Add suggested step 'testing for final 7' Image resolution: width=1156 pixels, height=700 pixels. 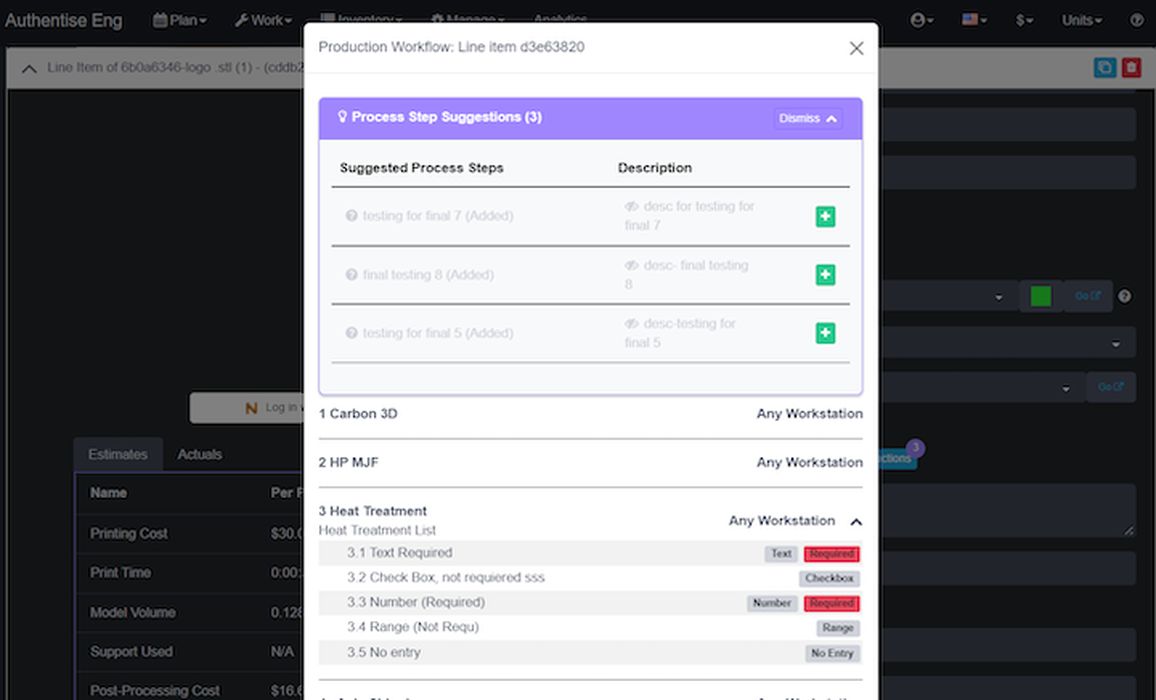click(x=825, y=216)
